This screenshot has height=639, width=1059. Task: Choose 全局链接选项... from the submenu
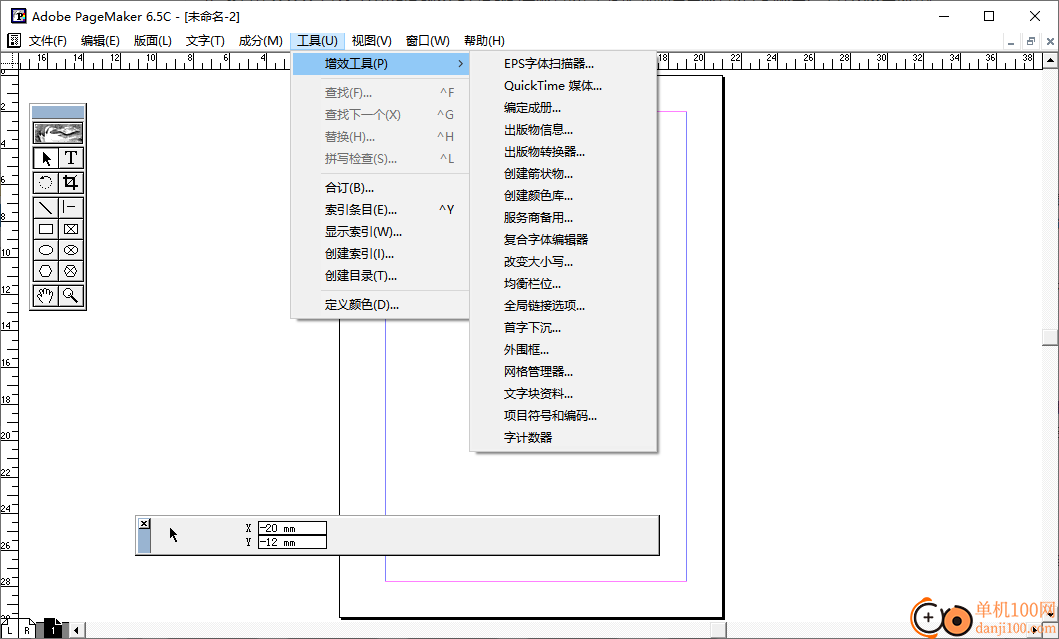point(563,305)
